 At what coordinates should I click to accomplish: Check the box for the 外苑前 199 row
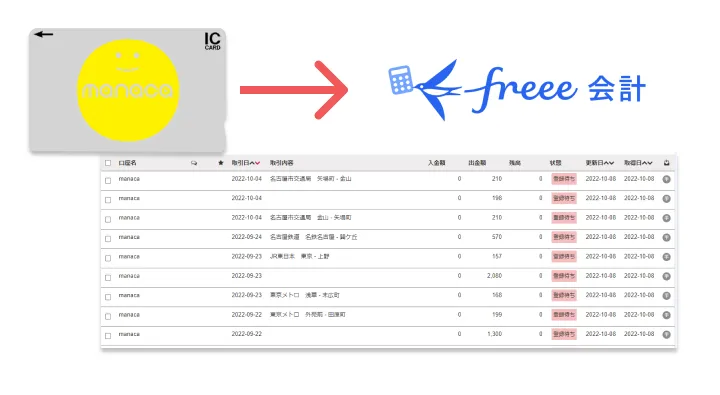[108, 316]
